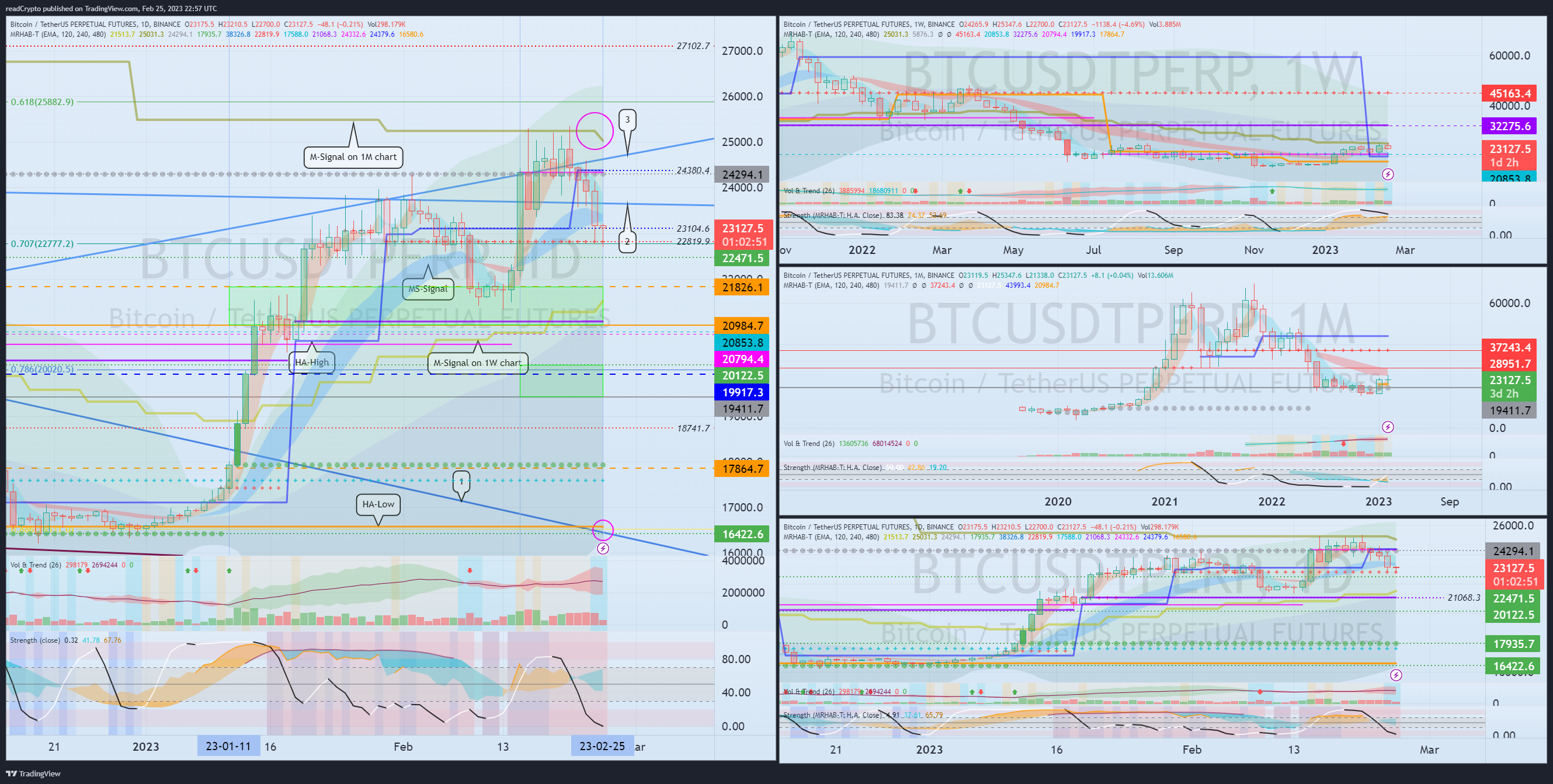Click the red 45163.4 label on 1W chart

coord(1510,93)
